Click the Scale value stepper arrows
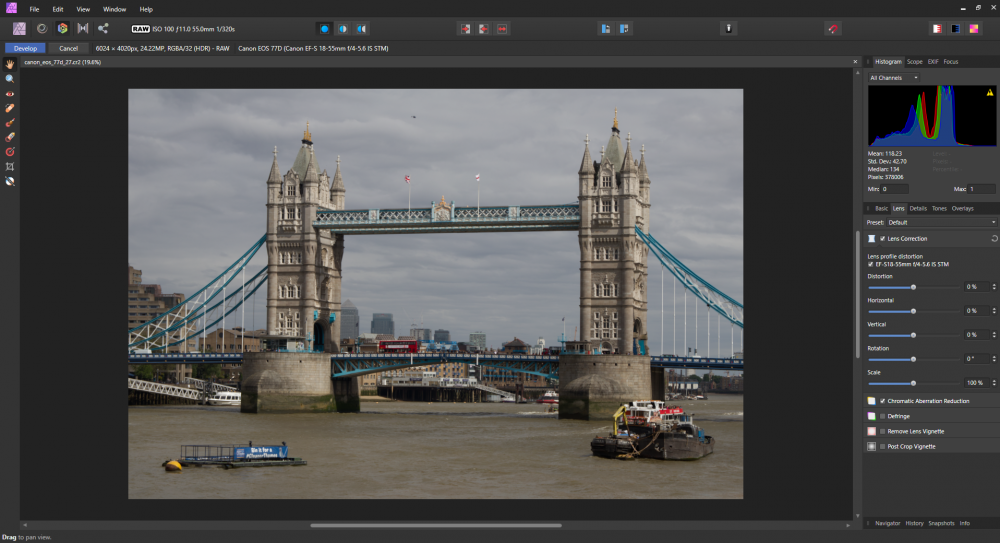This screenshot has height=543, width=1000. (993, 383)
